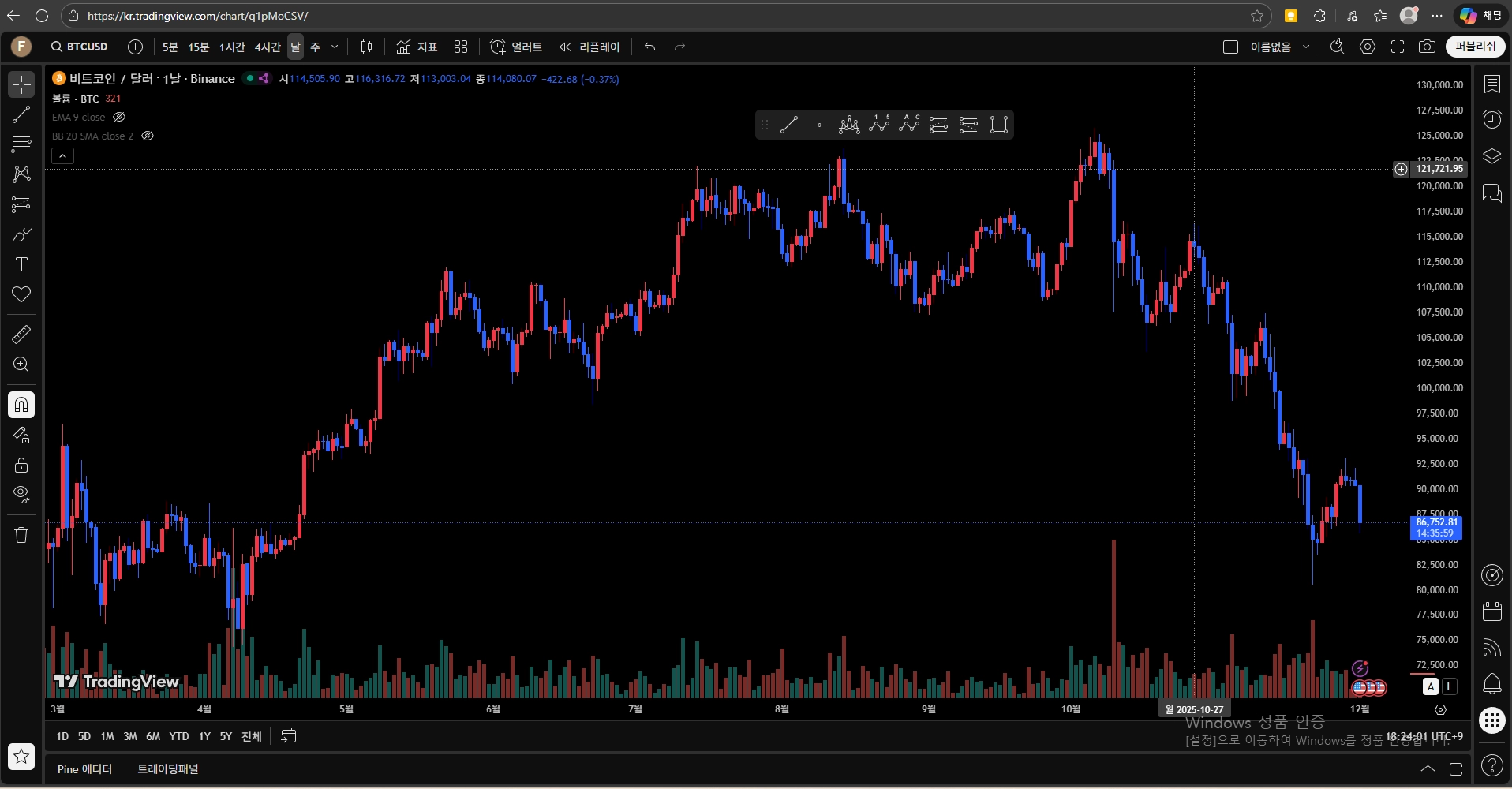Open the 이름없음 layout dropdown arrow
Screen dimensions: 1512x789
[1306, 47]
